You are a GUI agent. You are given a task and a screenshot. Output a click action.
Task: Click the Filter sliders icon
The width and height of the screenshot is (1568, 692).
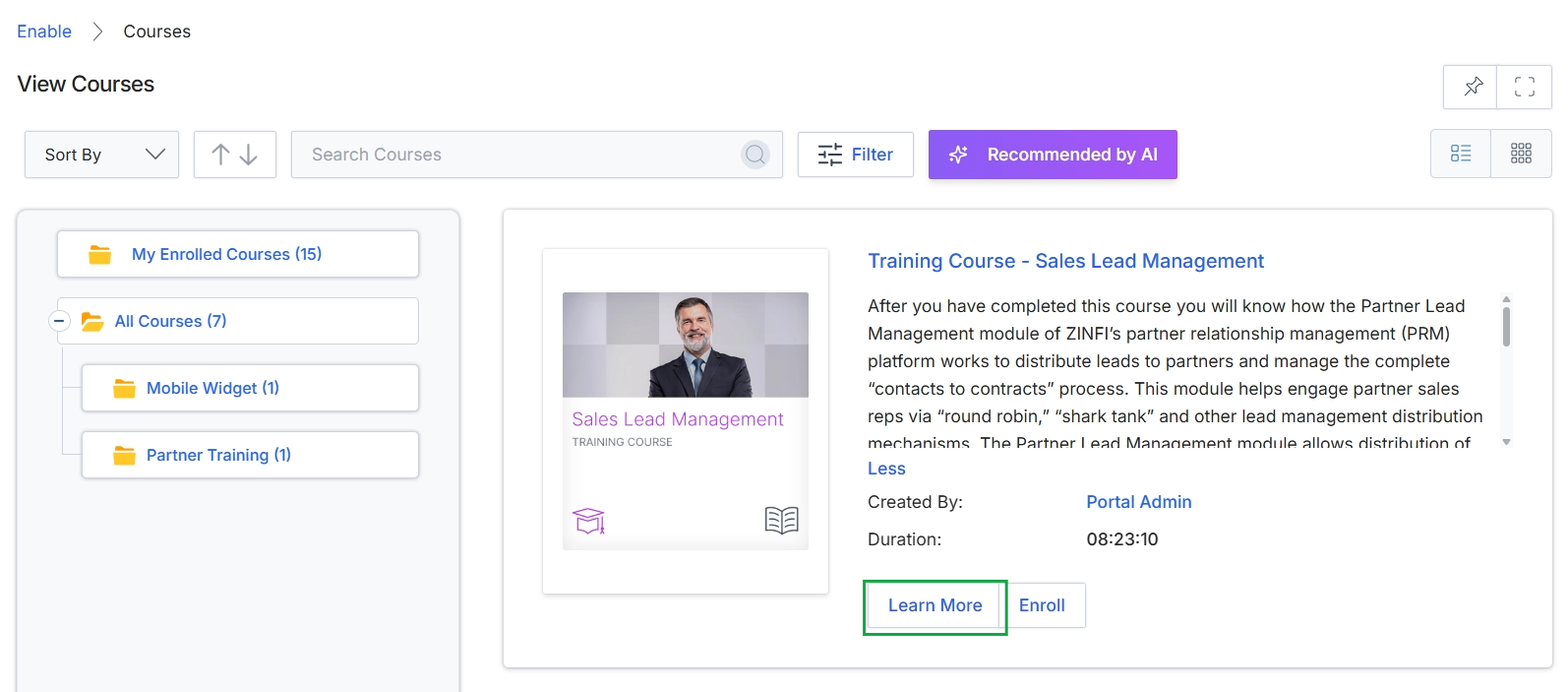coord(830,155)
